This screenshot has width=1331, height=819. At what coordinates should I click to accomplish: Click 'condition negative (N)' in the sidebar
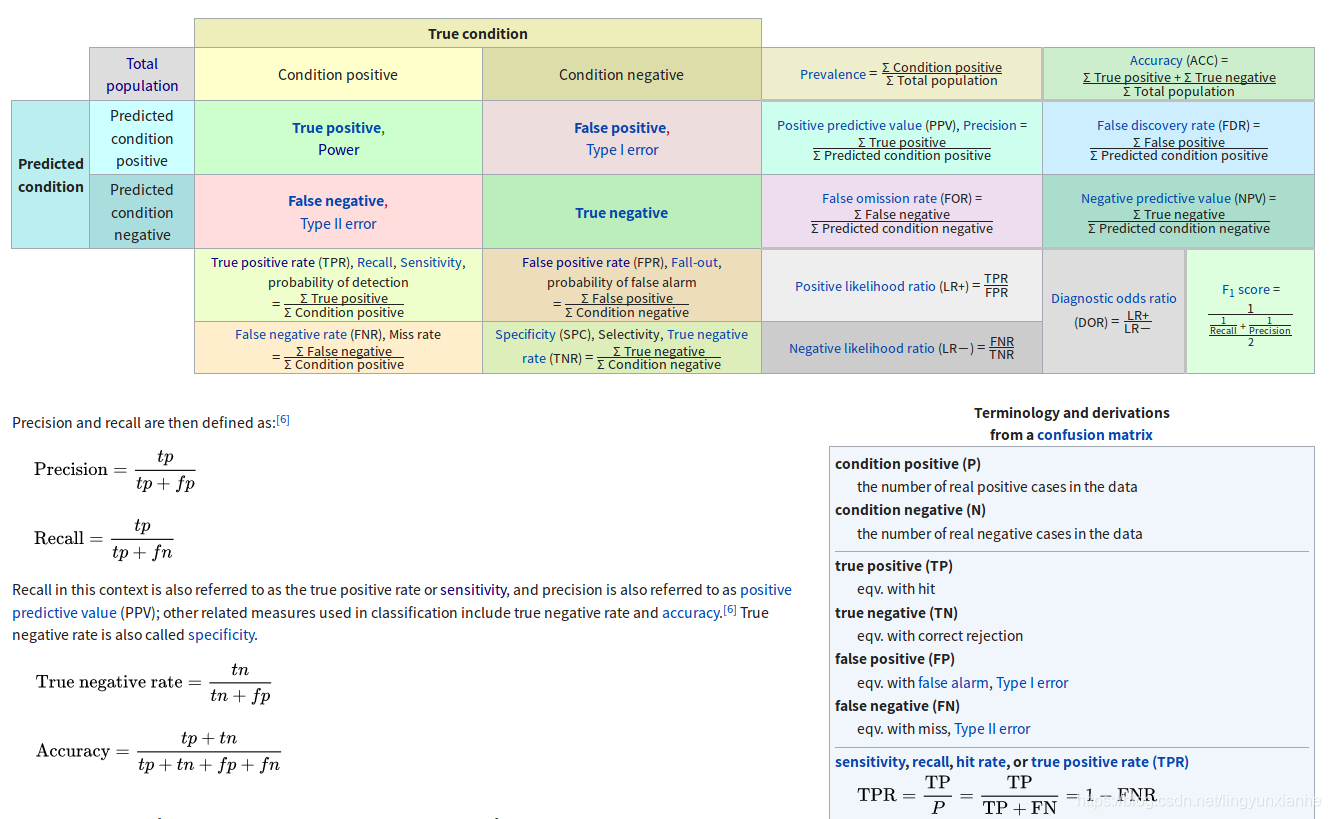(911, 510)
